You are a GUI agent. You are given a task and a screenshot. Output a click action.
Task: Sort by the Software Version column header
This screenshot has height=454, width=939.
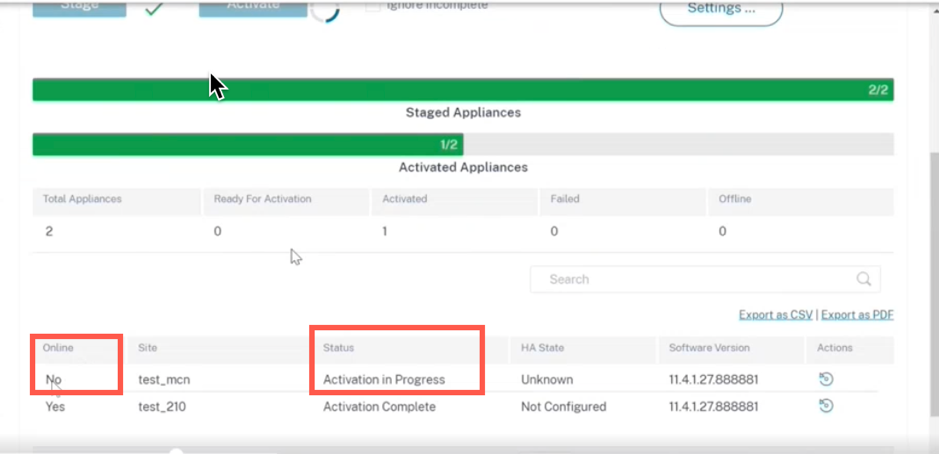pos(709,347)
